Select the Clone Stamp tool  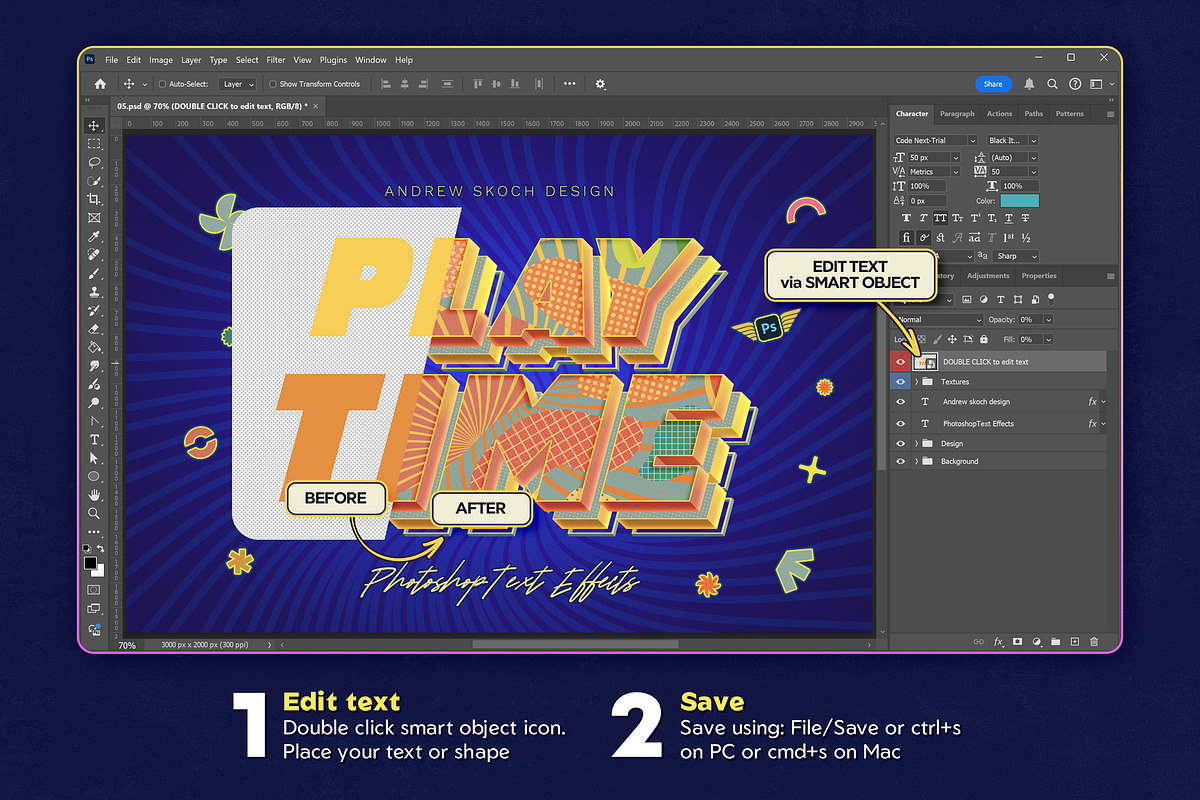94,292
